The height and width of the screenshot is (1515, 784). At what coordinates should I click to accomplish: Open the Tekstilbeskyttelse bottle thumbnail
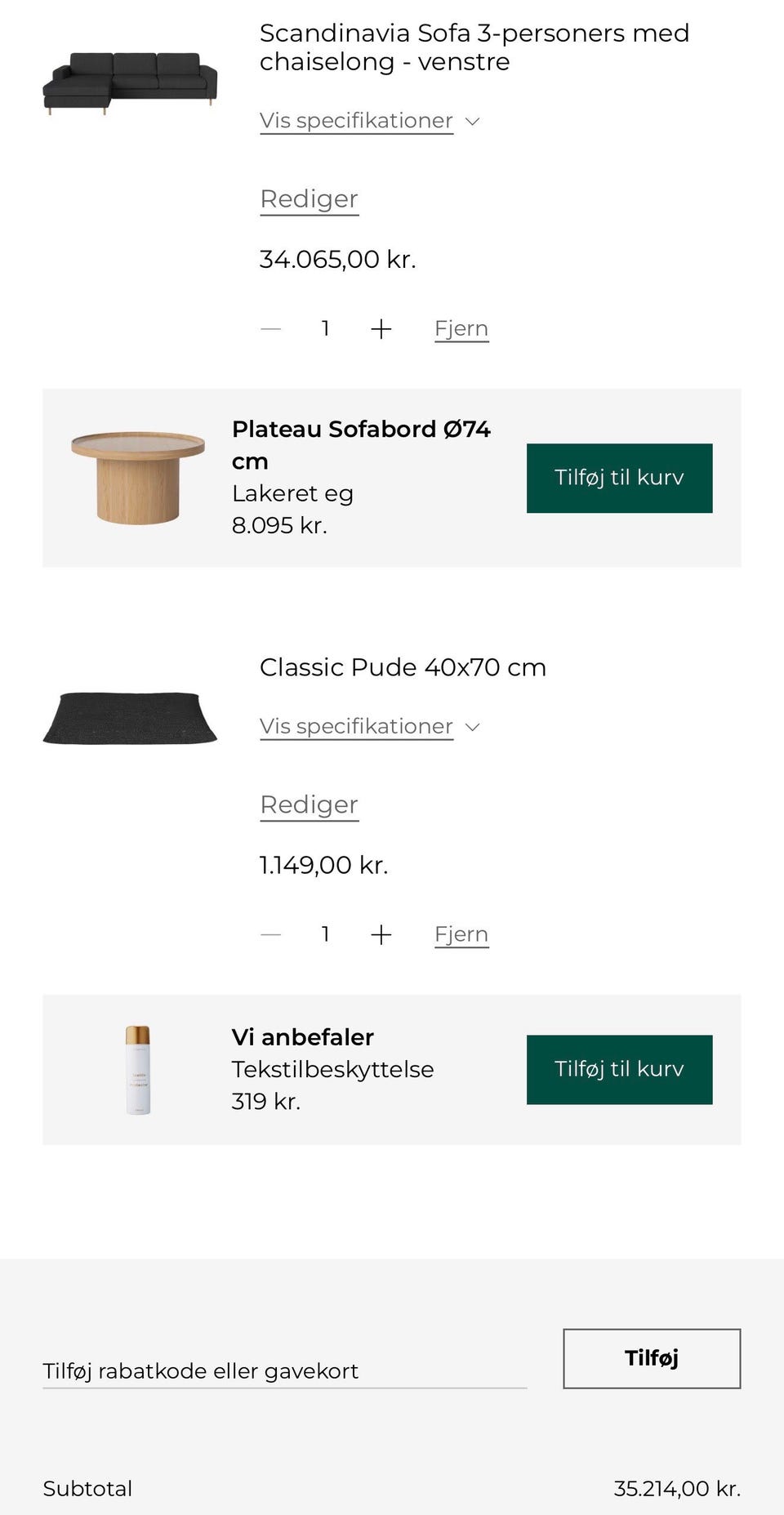137,1068
